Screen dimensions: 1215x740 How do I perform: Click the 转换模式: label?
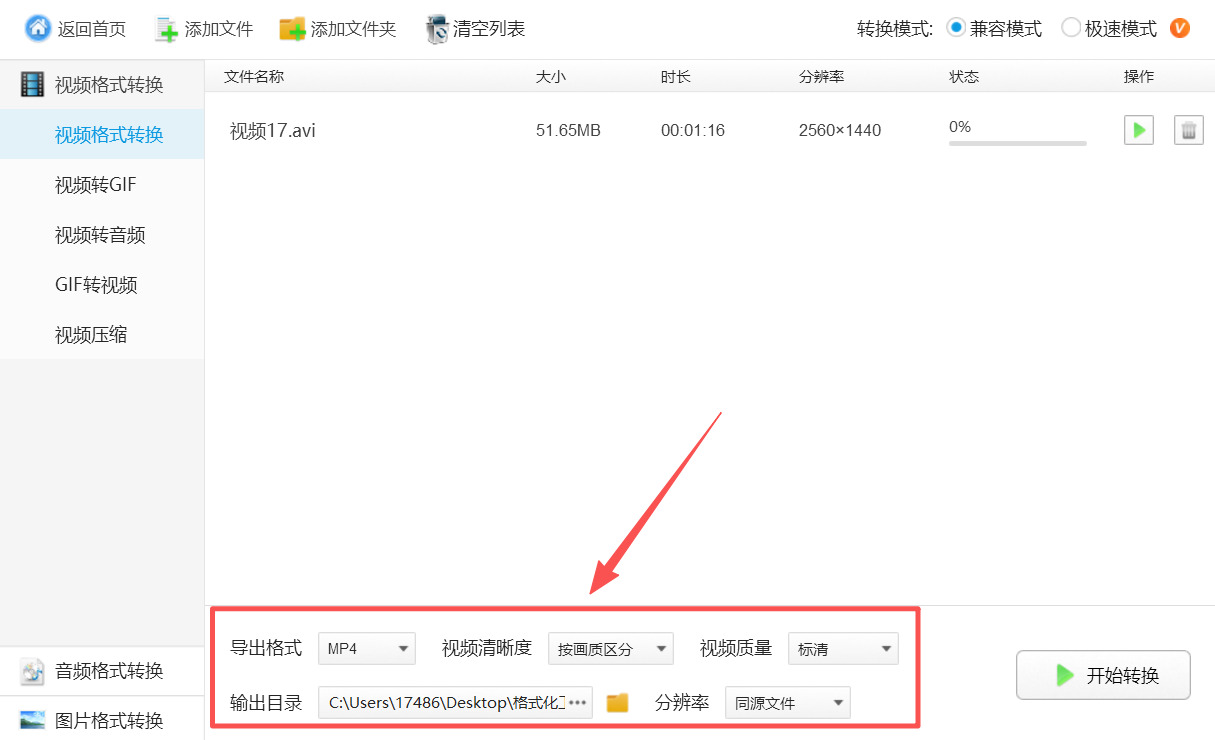895,29
